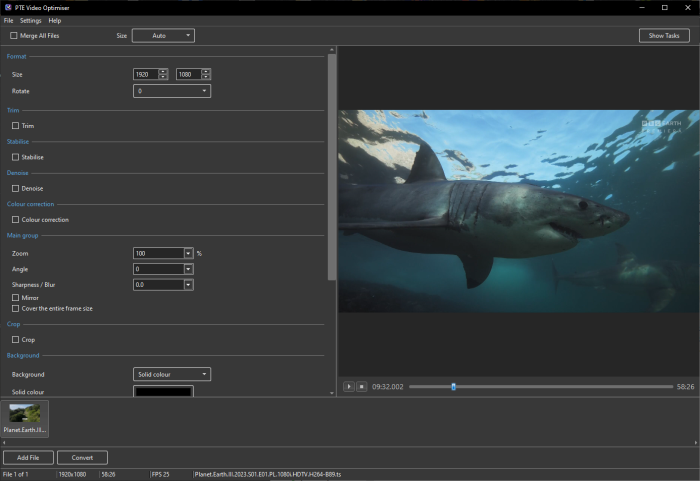Open the Settings menu
Screen dimensions: 700x481
(31, 20)
